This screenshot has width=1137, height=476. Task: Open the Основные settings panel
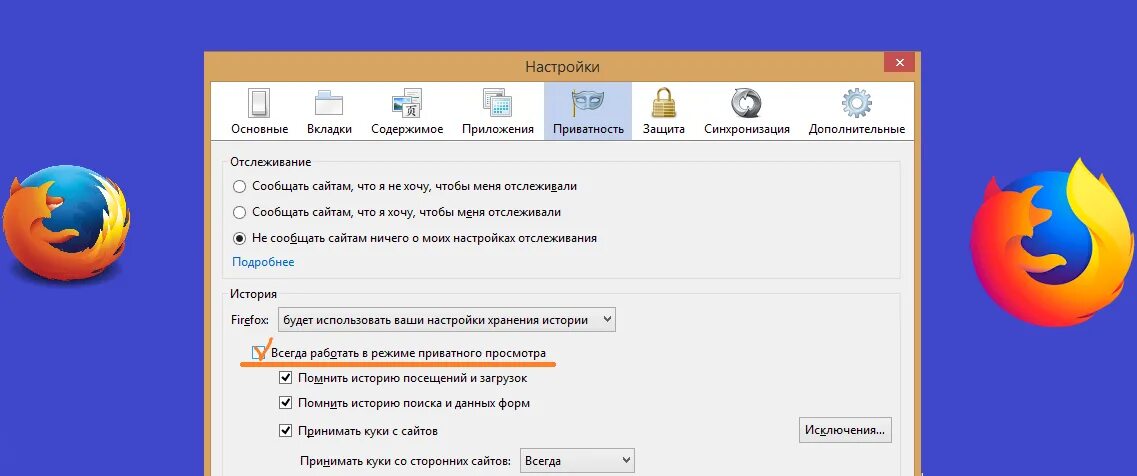[x=260, y=112]
